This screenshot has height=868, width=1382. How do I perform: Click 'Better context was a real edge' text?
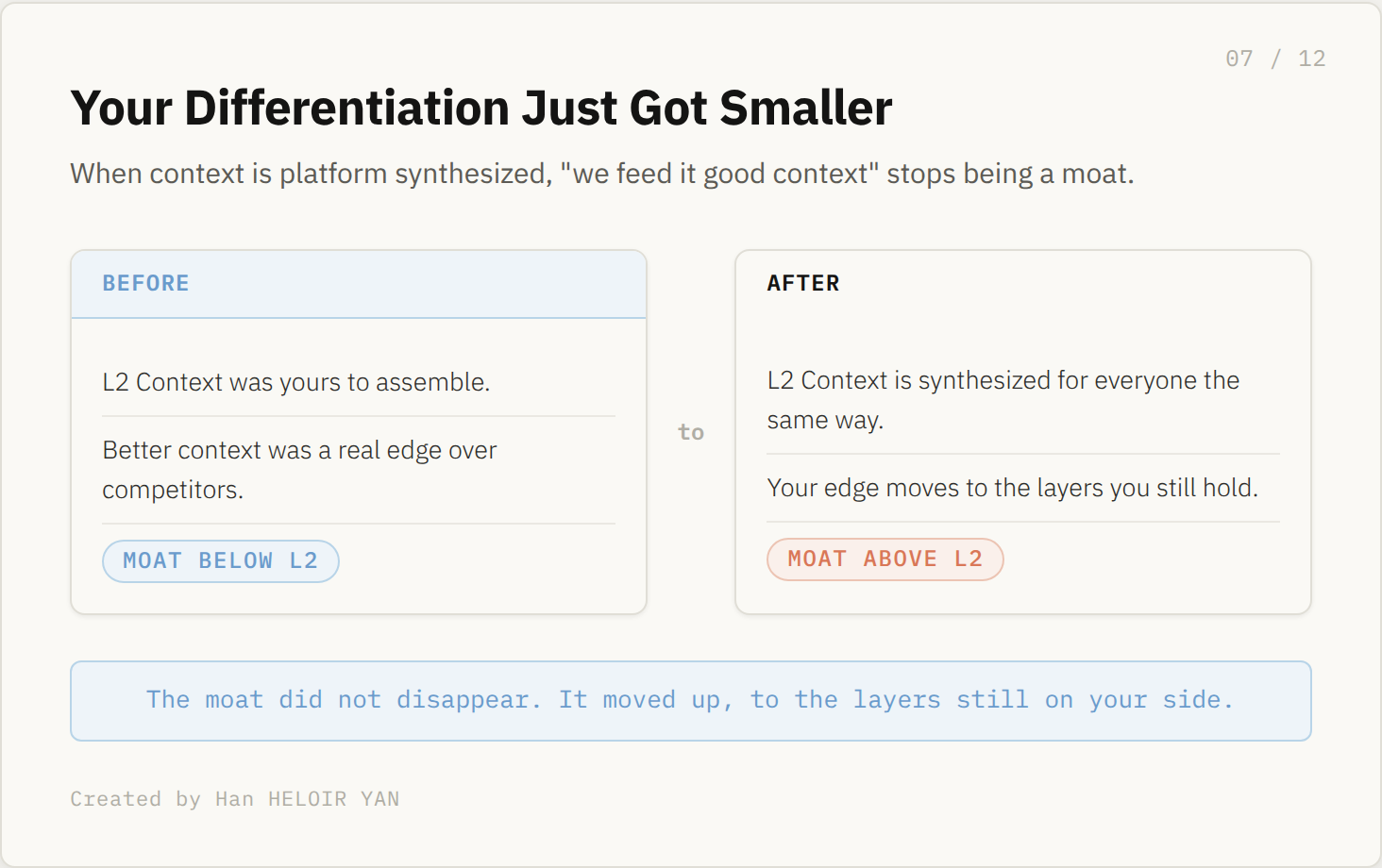(299, 450)
